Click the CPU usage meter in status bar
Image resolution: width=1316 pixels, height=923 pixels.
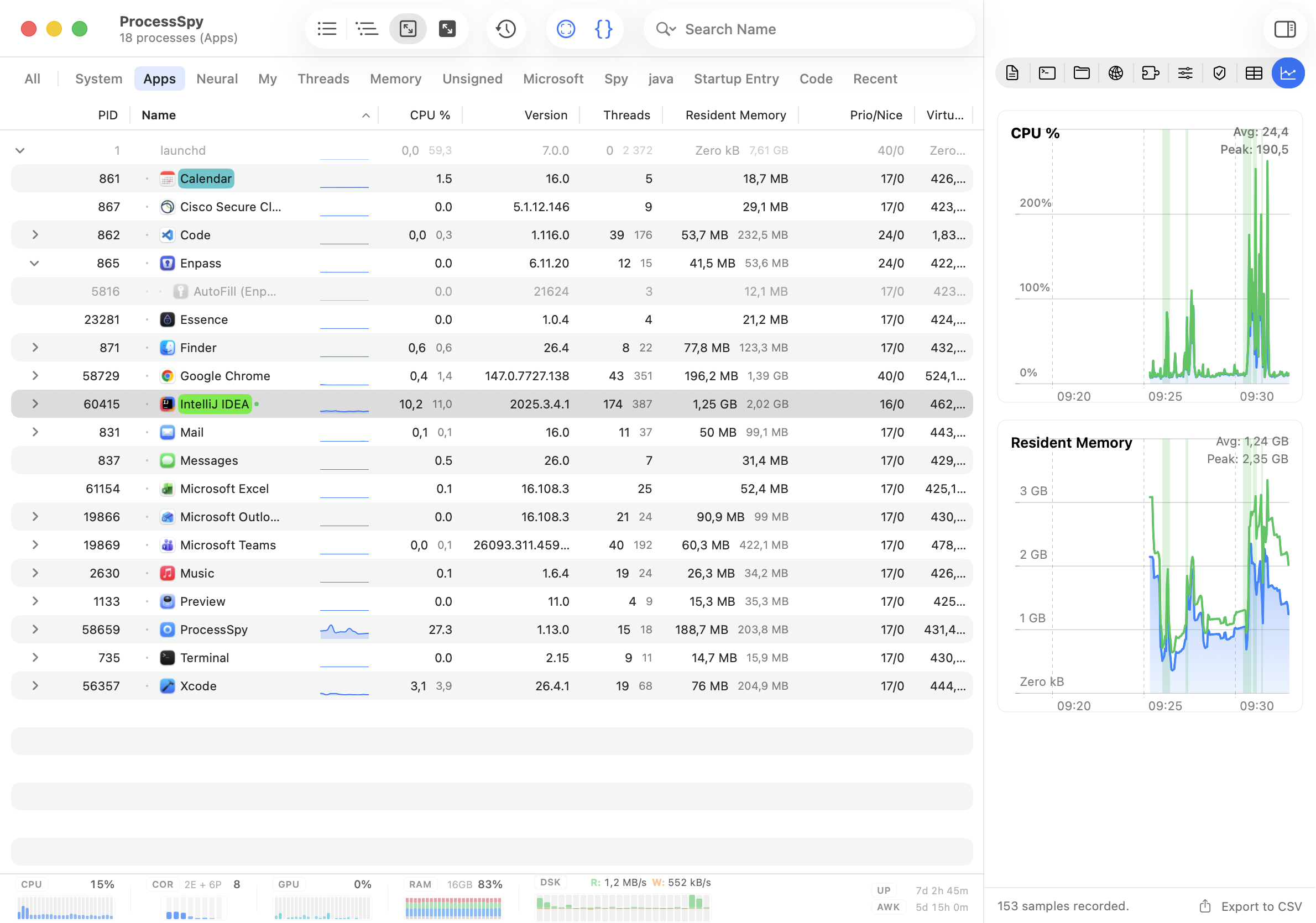pyautogui.click(x=65, y=899)
